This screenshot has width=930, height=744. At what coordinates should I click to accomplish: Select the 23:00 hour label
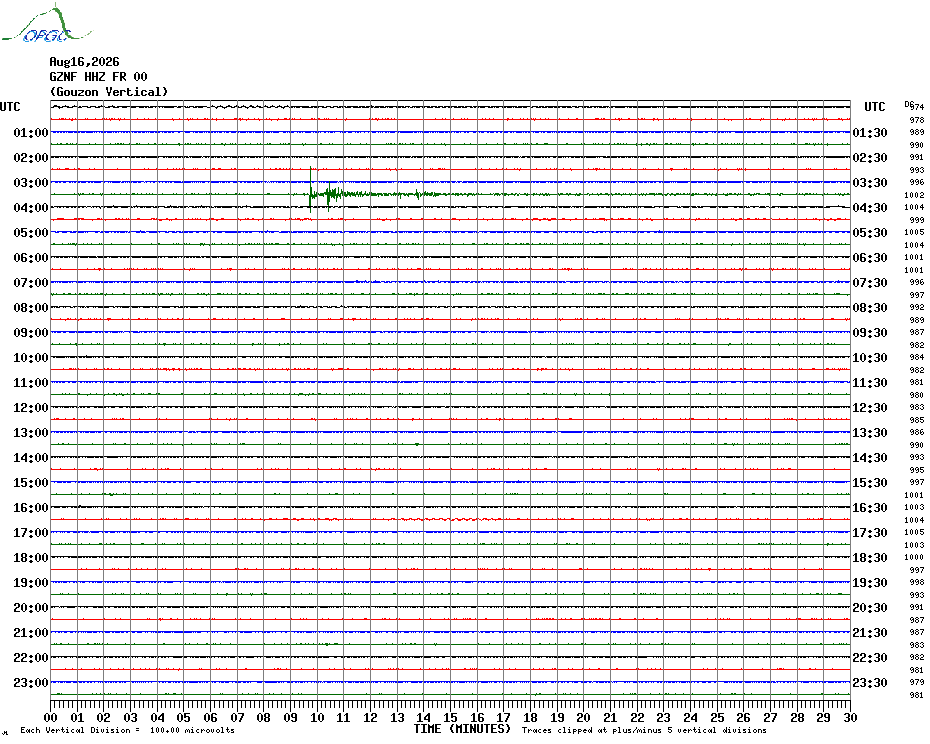pyautogui.click(x=31, y=682)
